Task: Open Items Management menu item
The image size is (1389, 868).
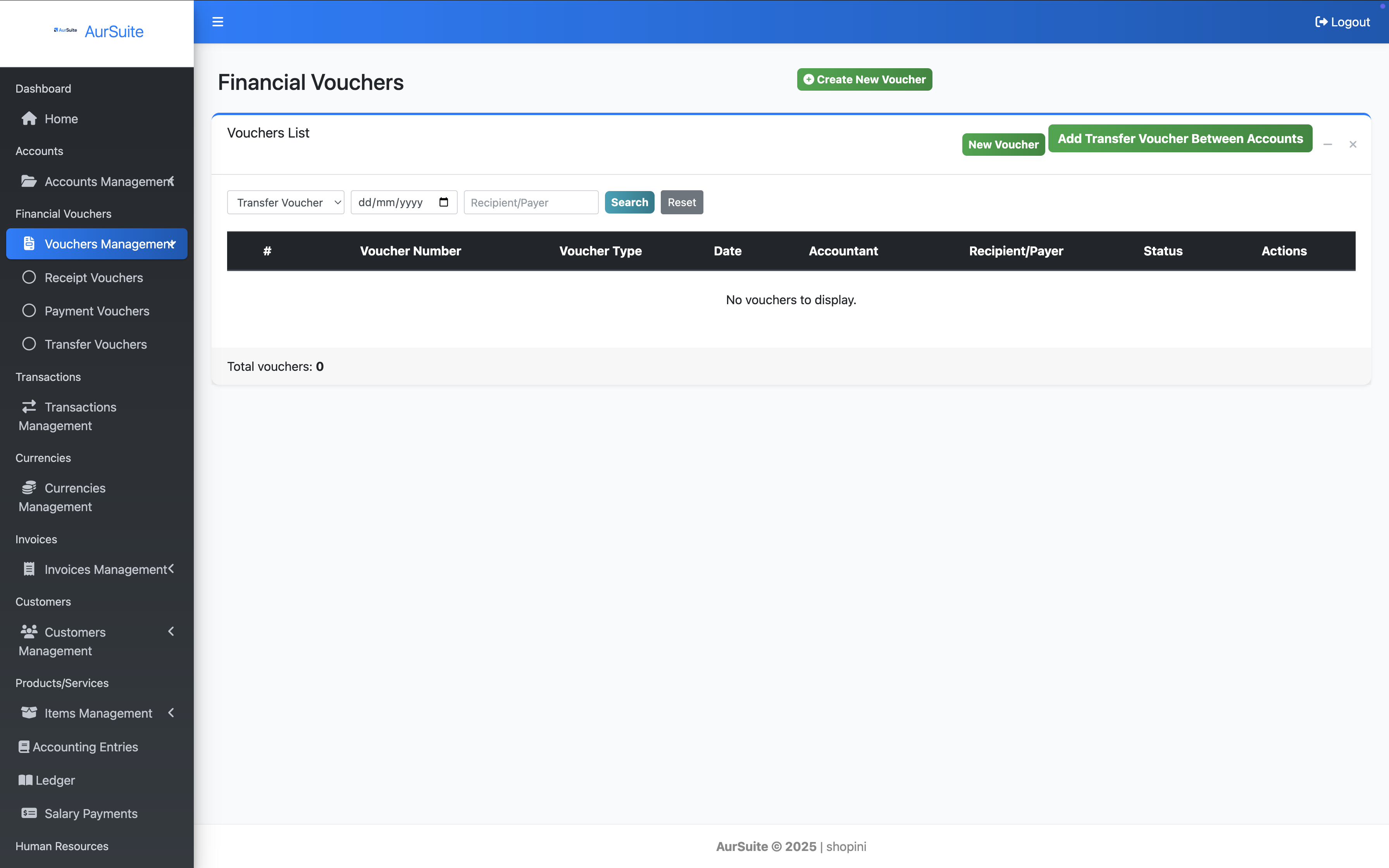Action: (x=98, y=713)
